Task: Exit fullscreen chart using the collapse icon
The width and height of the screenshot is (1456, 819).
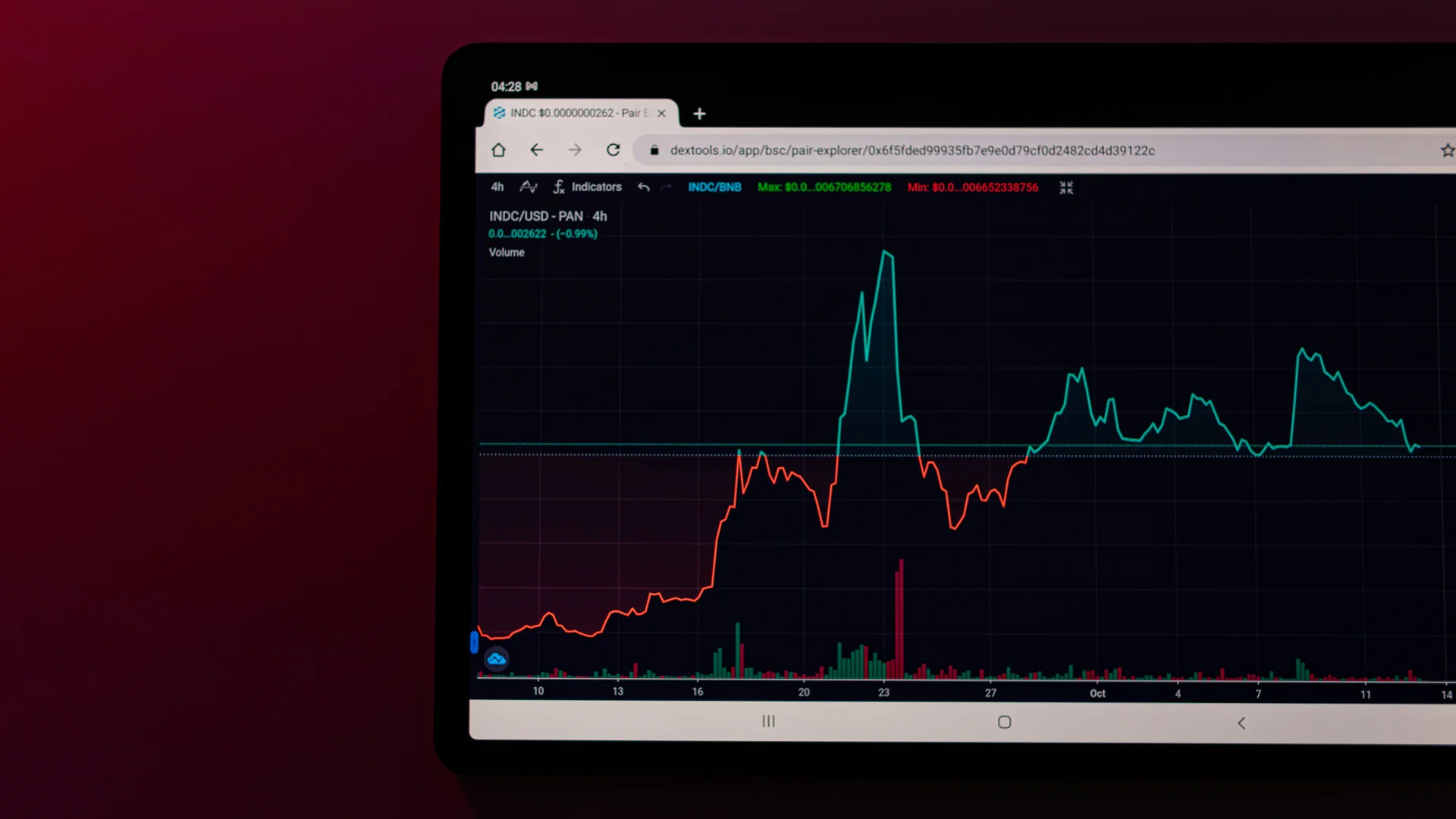Action: coord(1066,187)
